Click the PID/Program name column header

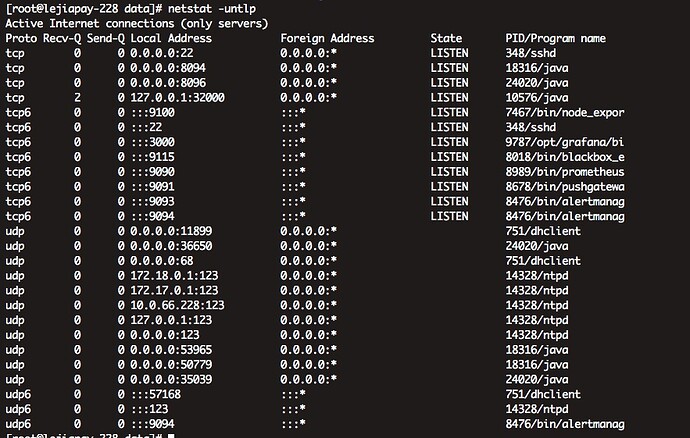pos(555,38)
